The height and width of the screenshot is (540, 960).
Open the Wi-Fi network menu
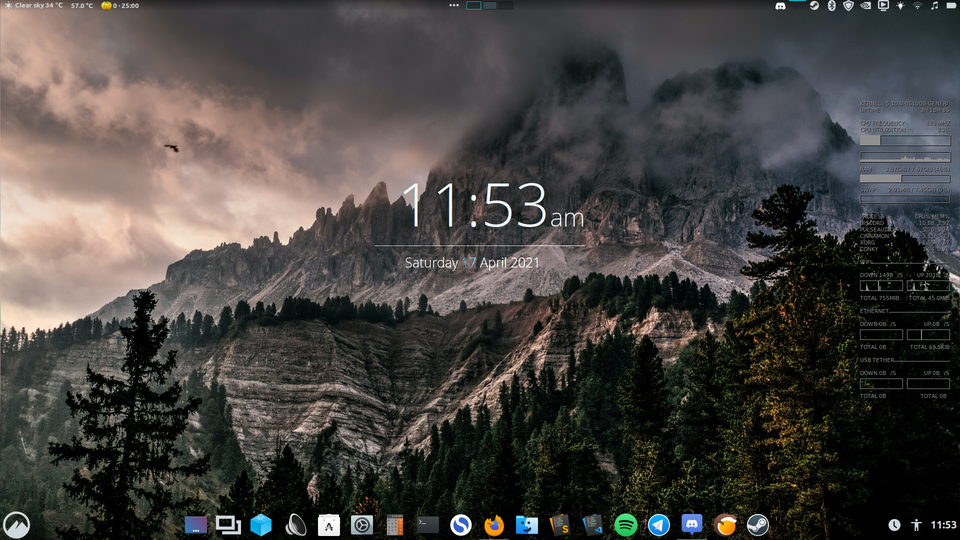[917, 6]
